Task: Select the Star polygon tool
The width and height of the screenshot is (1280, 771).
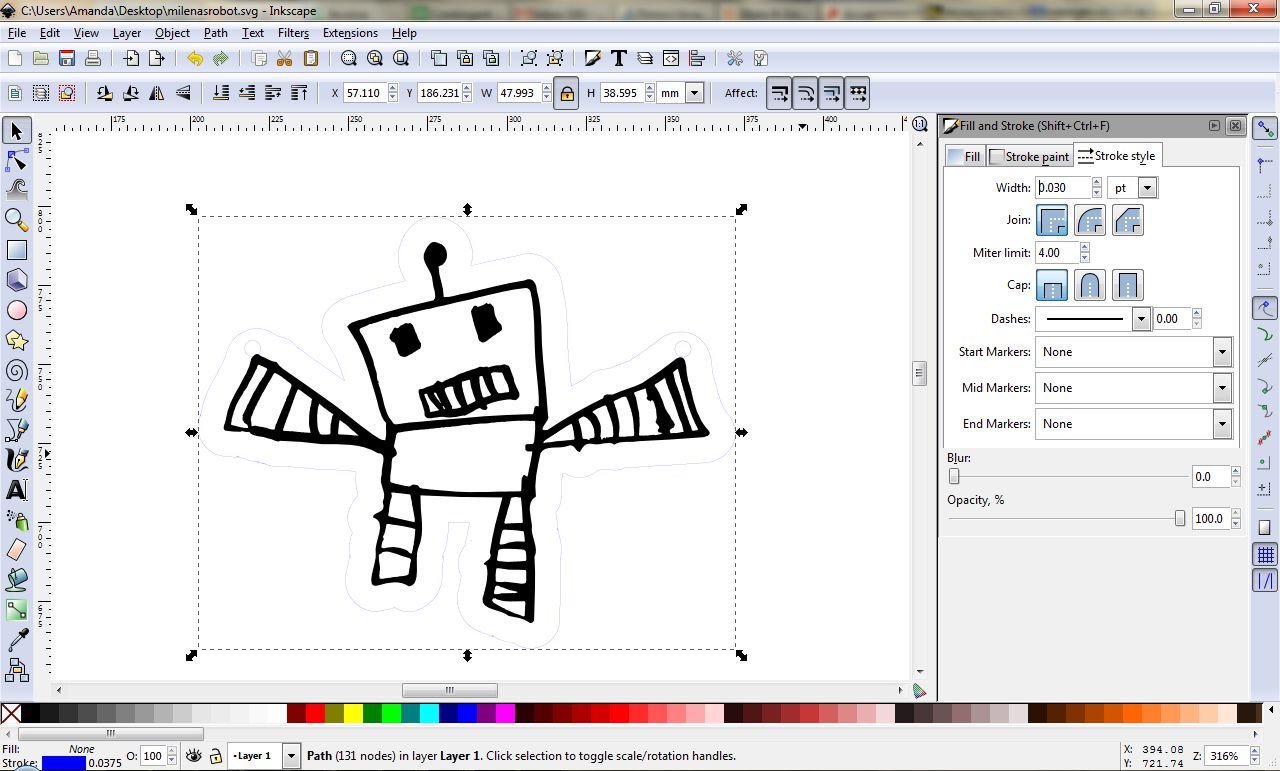Action: (16, 340)
